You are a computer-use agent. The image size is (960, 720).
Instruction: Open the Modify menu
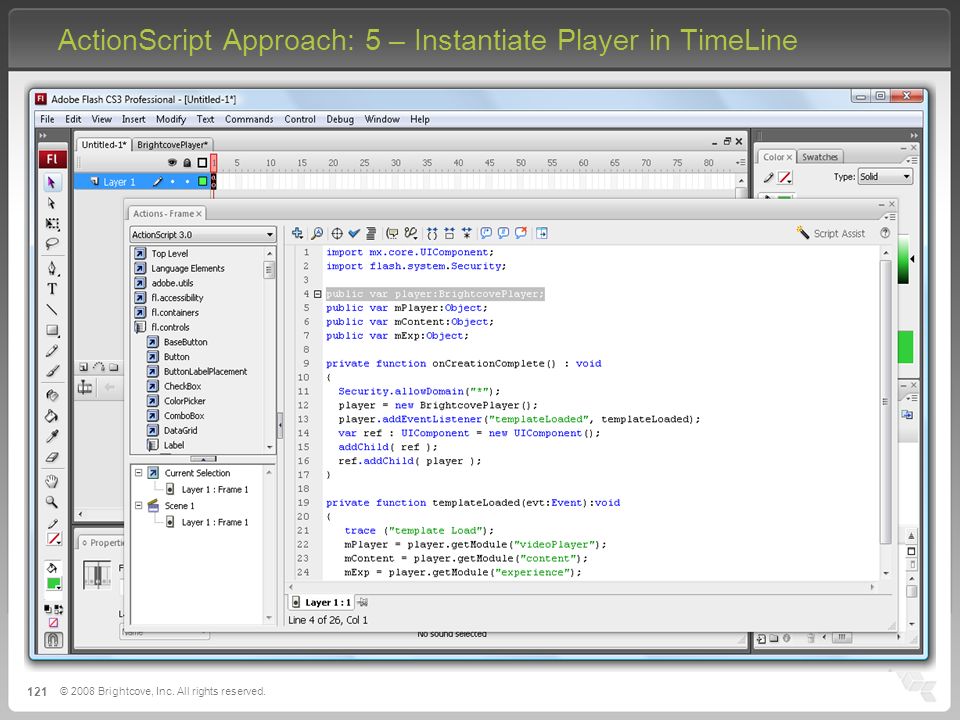171,119
